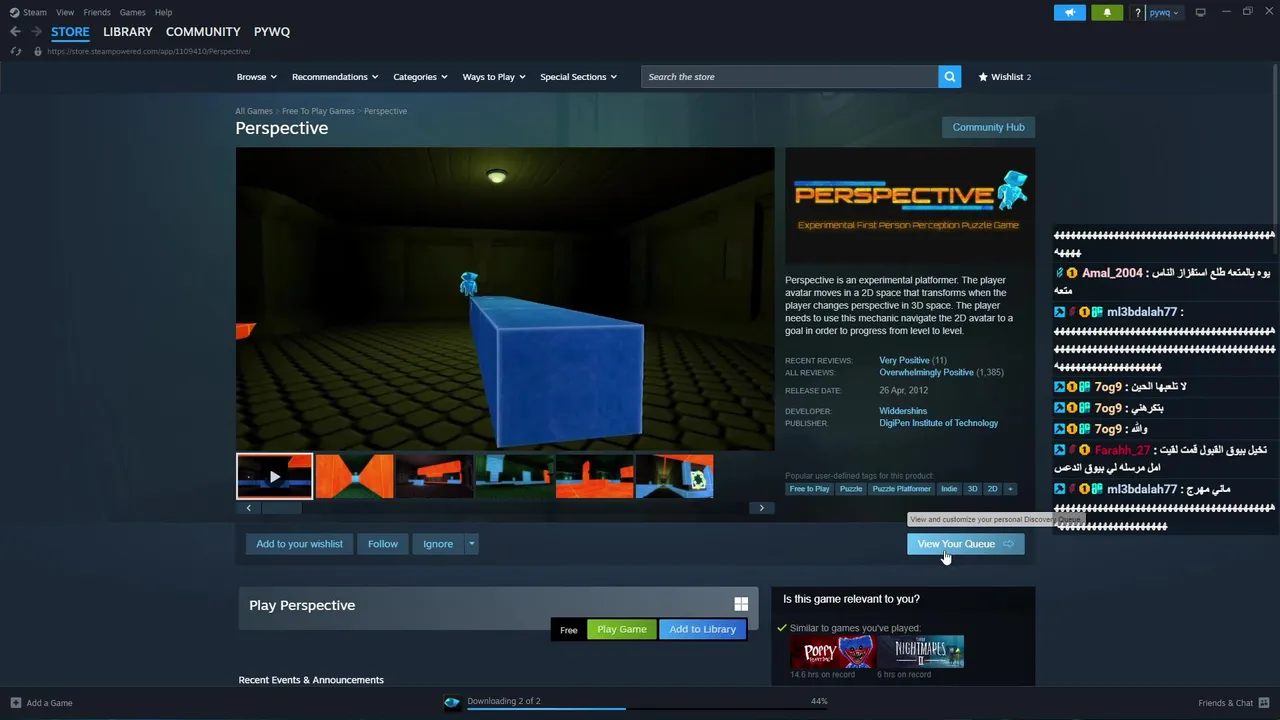Screen dimensions: 1280x720
Task: Click the Wishlist star link
Action: click(x=1004, y=77)
